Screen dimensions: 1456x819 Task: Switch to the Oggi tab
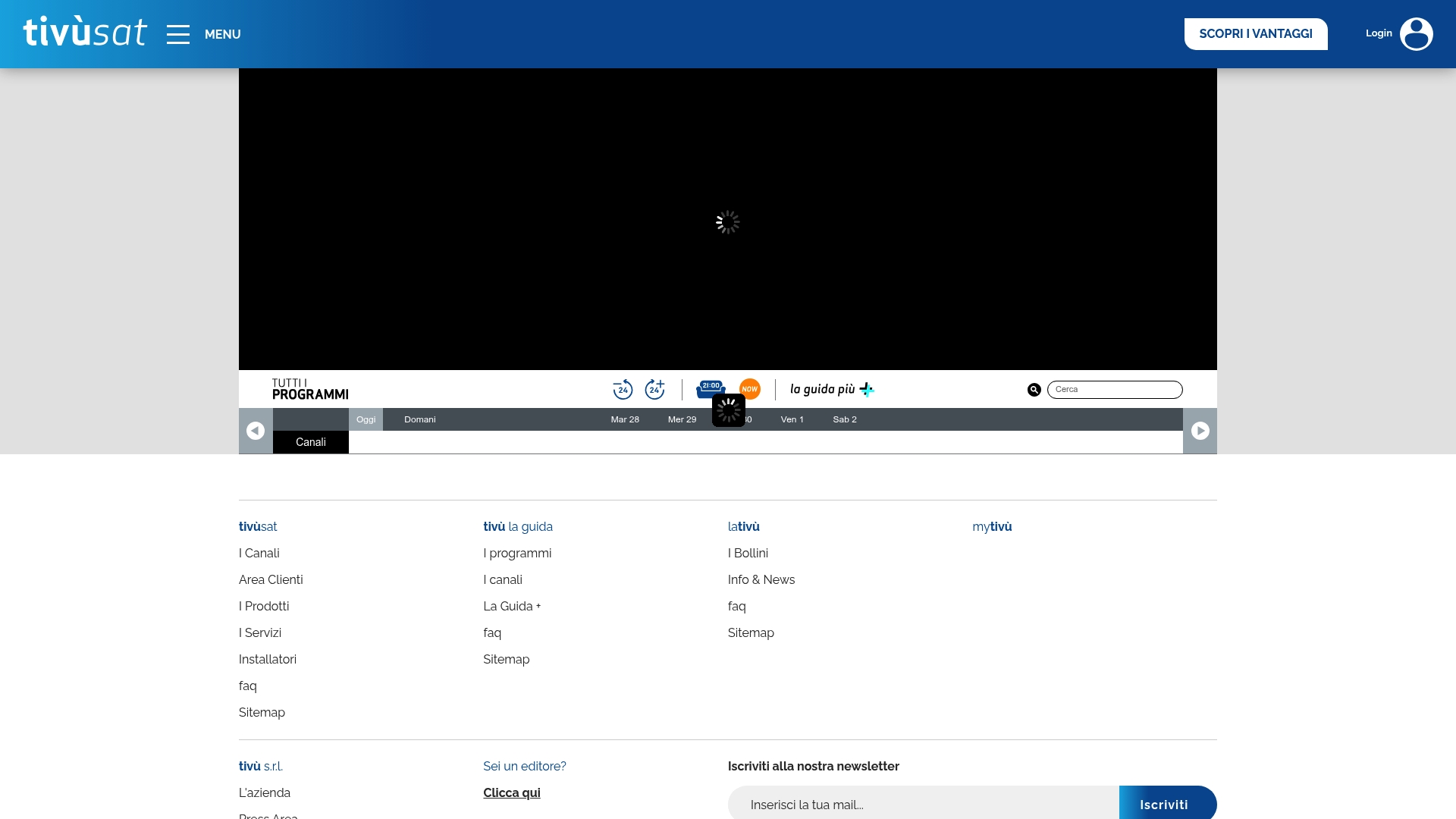[x=366, y=419]
